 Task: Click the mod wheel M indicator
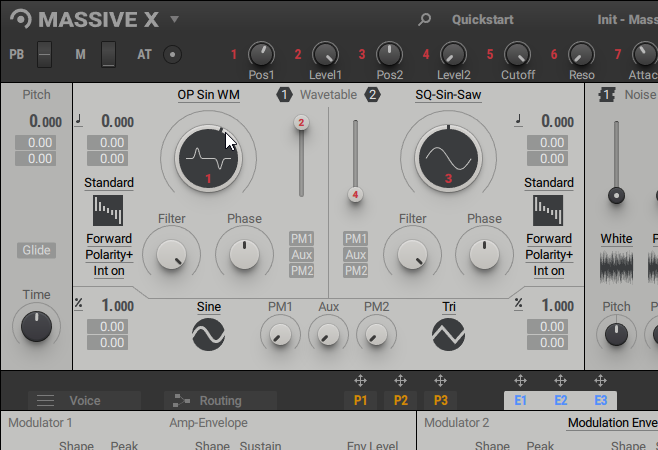[108, 54]
